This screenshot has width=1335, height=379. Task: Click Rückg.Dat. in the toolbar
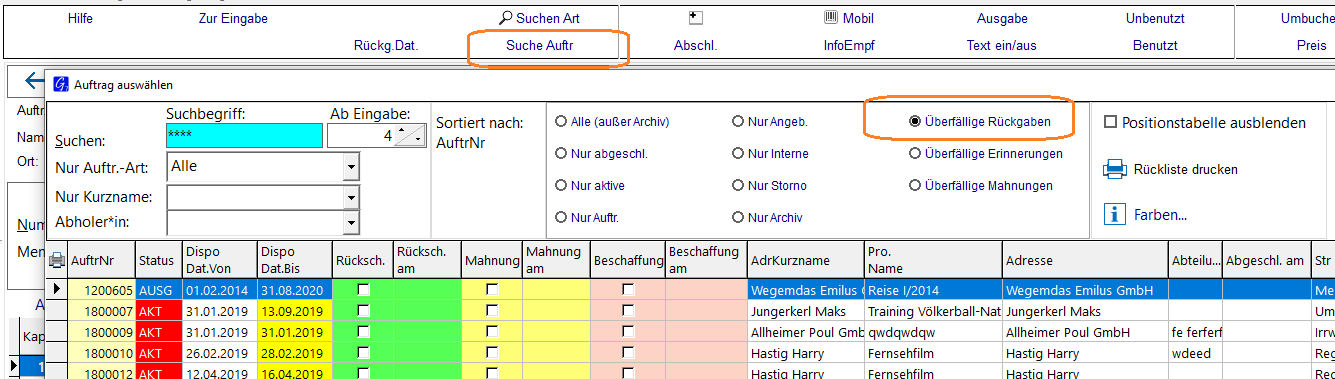pyautogui.click(x=386, y=45)
